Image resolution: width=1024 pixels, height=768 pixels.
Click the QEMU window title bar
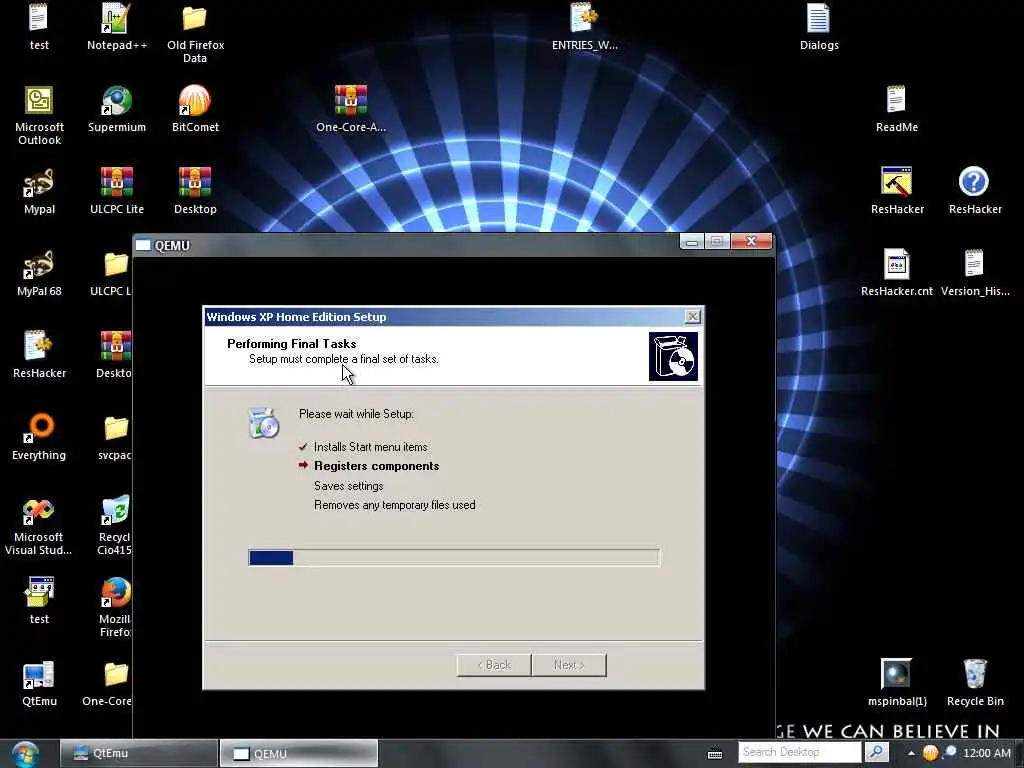pos(405,245)
